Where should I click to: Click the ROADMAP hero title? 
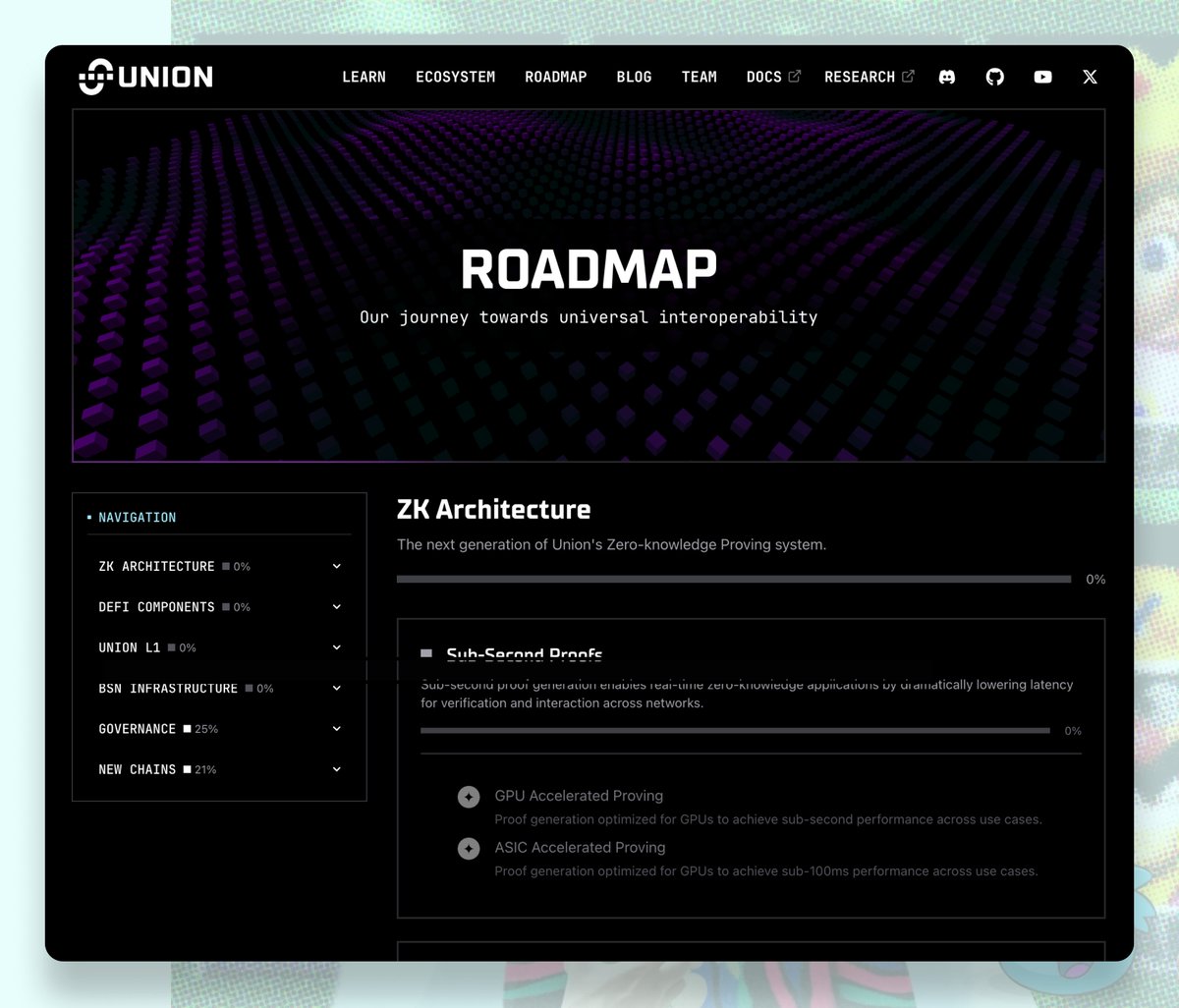click(x=589, y=269)
